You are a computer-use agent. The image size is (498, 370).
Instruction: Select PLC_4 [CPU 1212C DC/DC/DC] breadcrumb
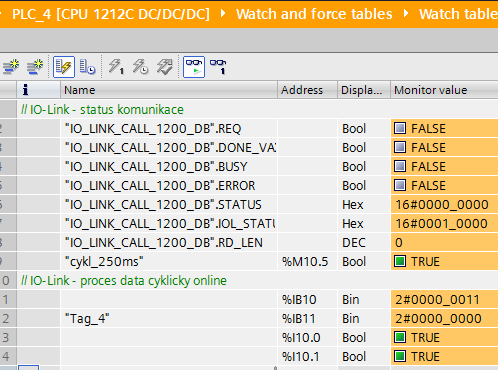[111, 14]
